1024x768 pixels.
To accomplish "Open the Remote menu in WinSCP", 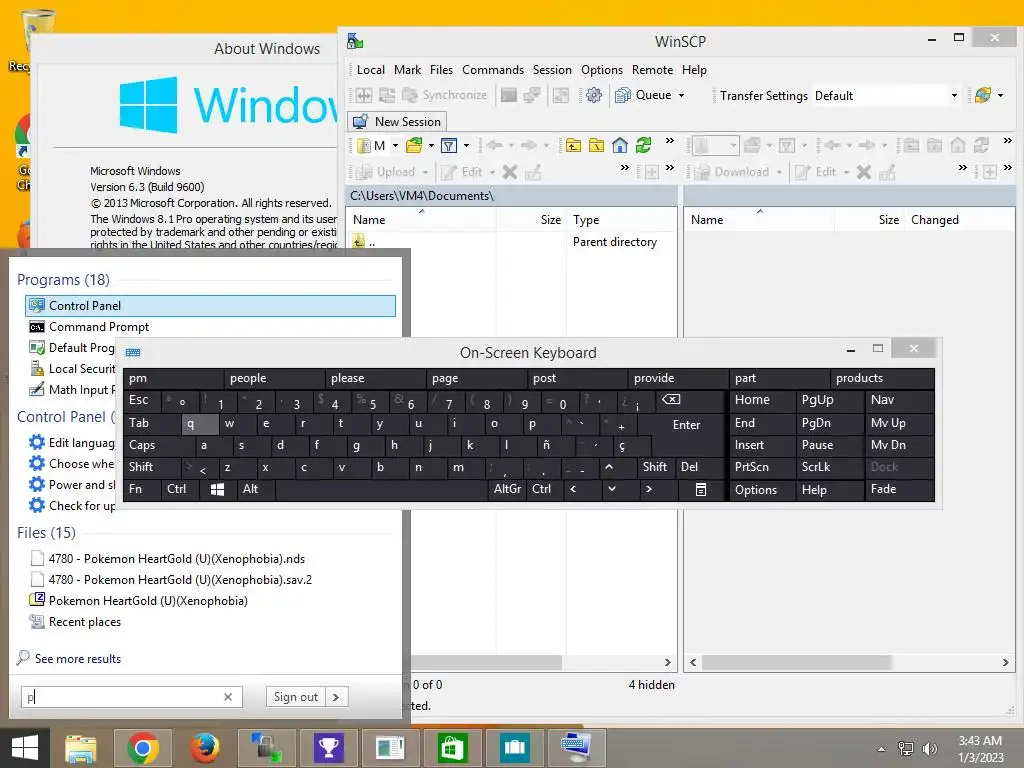I will [652, 70].
